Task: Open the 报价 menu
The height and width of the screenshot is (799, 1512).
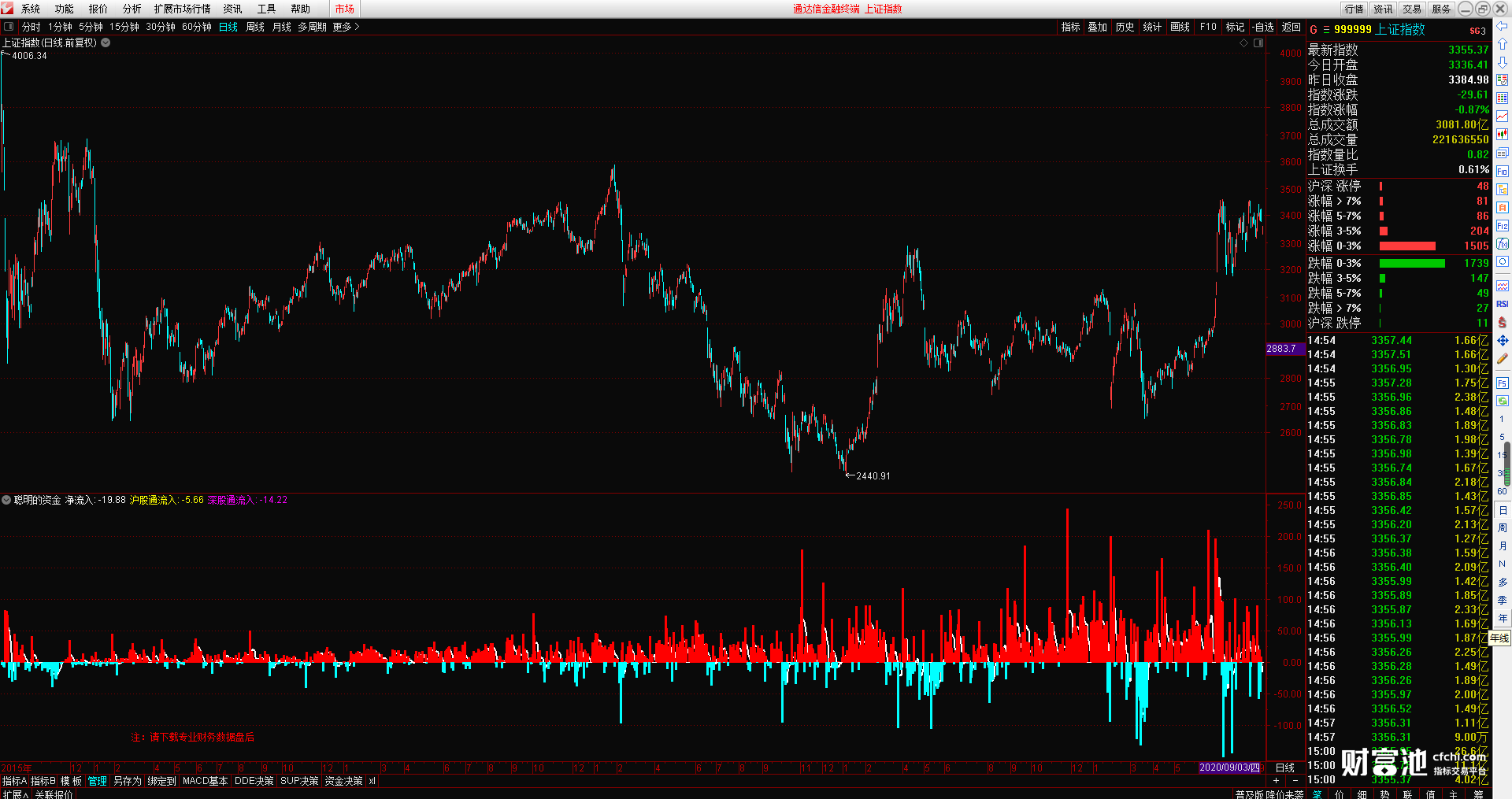Action: click(x=98, y=9)
